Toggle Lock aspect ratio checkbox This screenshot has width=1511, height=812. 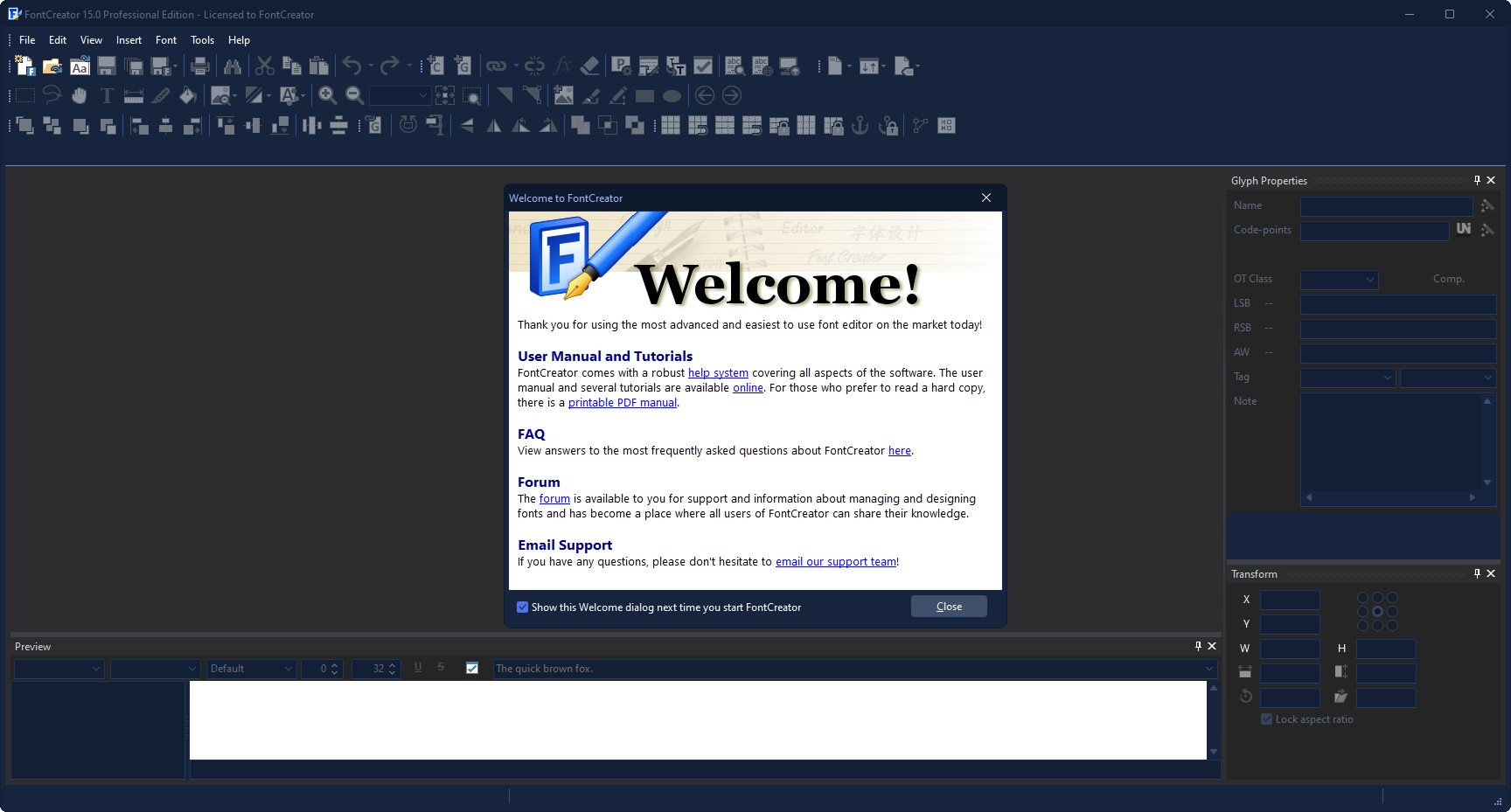[x=1266, y=719]
